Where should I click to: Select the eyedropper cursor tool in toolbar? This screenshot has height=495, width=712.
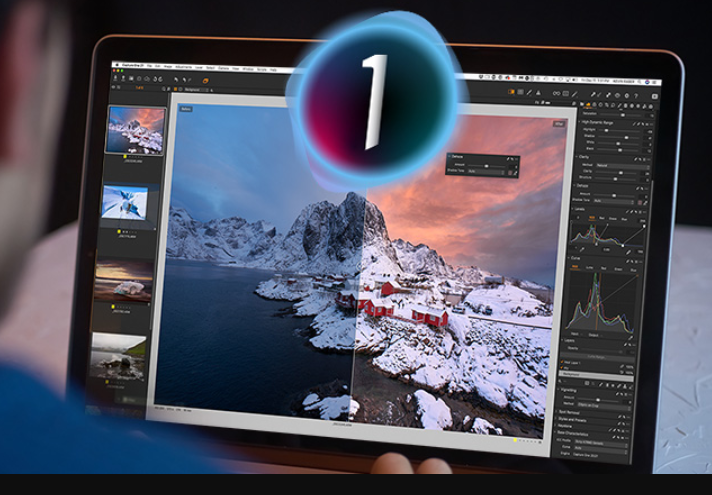[x=593, y=94]
